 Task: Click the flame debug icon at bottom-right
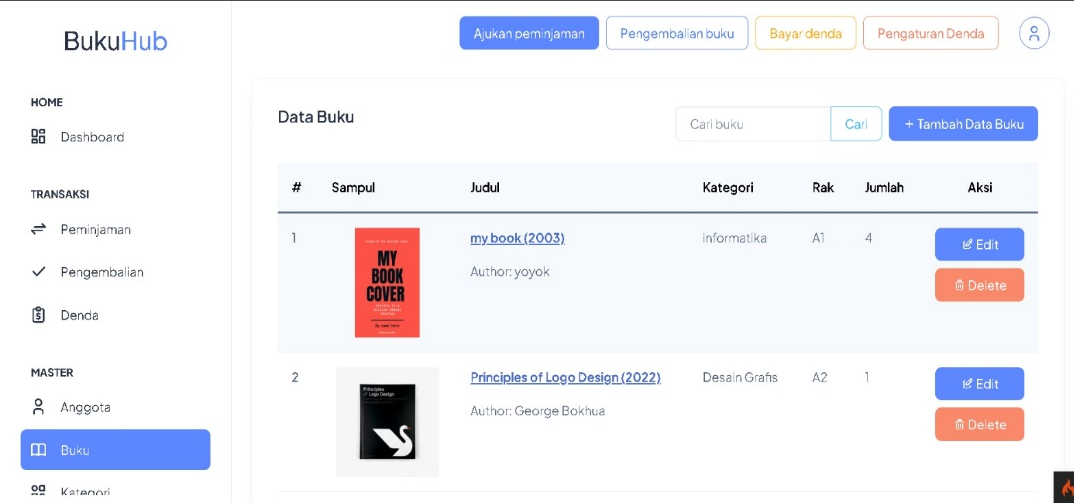[x=1064, y=488]
